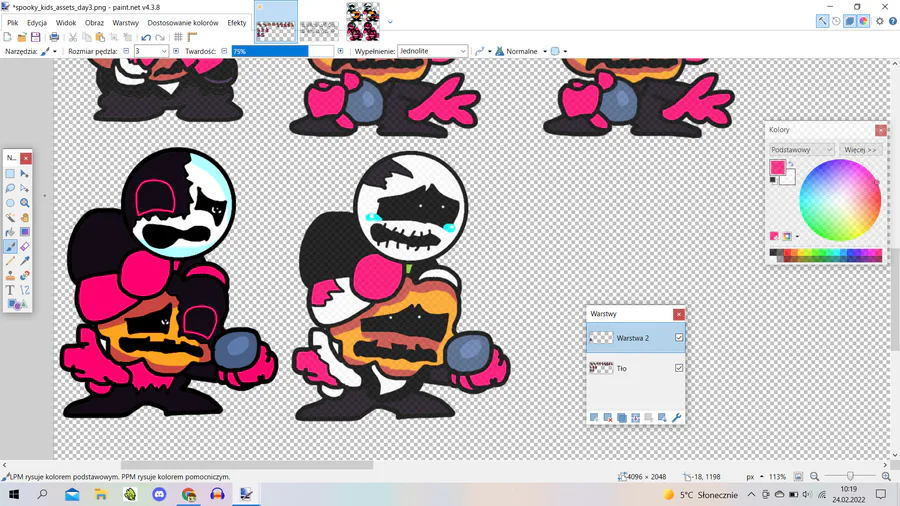This screenshot has width=900, height=506.
Task: Select the Line/Curve tool
Action: point(25,290)
